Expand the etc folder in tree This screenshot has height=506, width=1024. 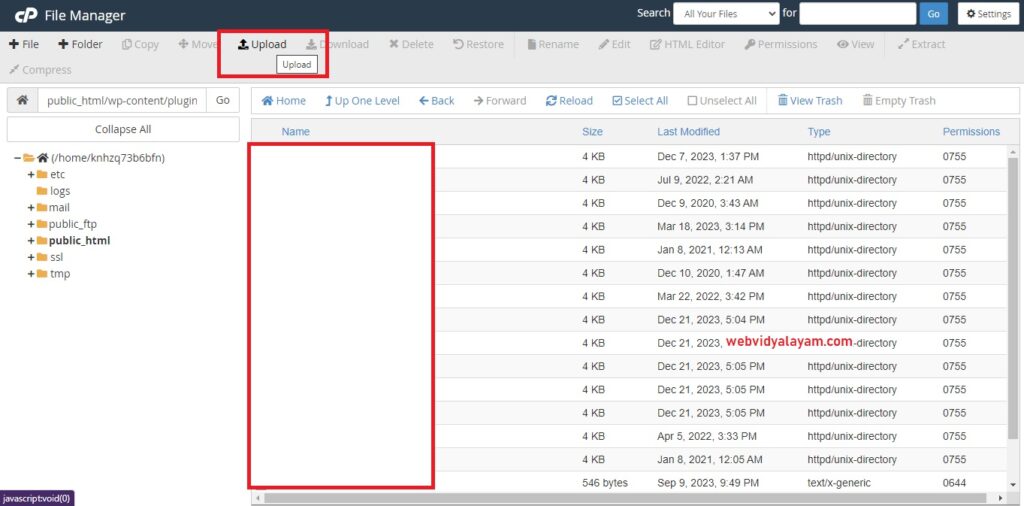[31, 174]
